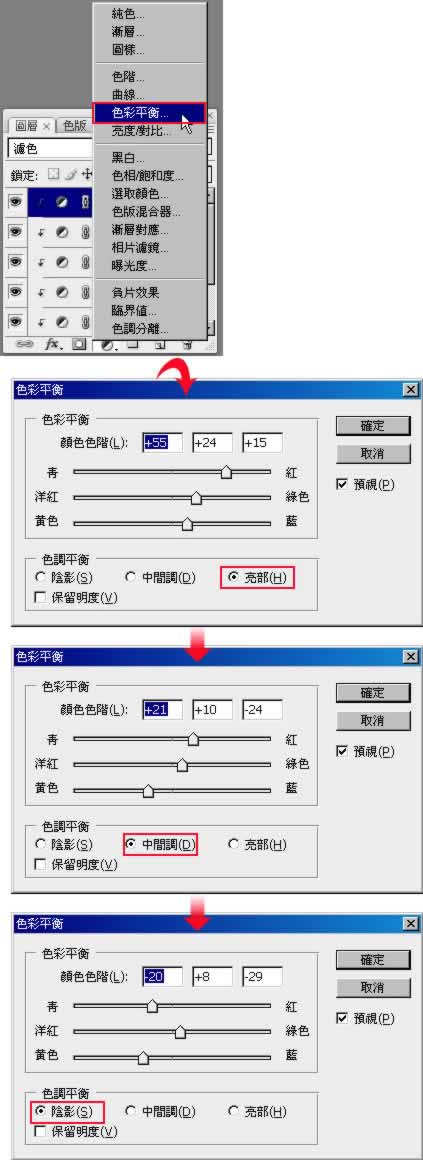The width and height of the screenshot is (423, 1160).
Task: Click the lock image pixels brush icon
Action: [70, 174]
